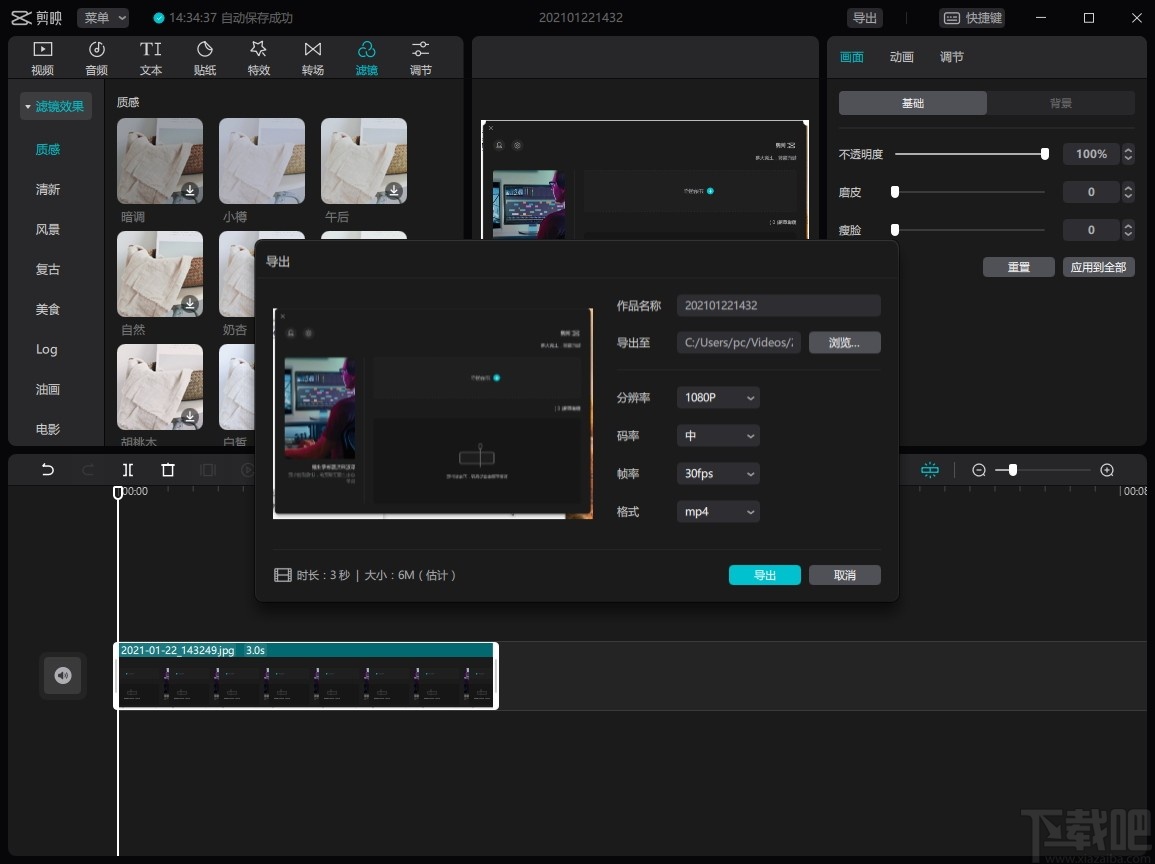
Task: Toggle the timeline snapping magnet icon
Action: 930,470
